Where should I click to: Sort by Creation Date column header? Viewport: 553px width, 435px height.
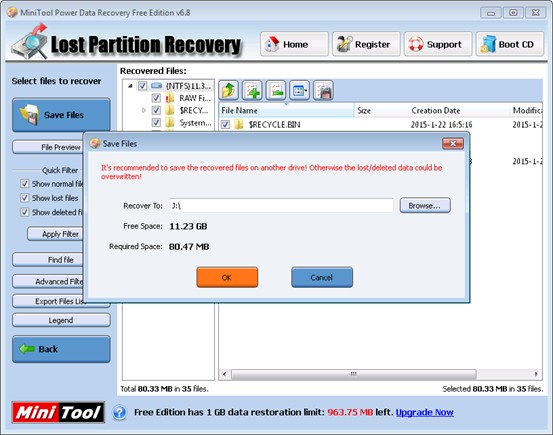click(x=459, y=110)
